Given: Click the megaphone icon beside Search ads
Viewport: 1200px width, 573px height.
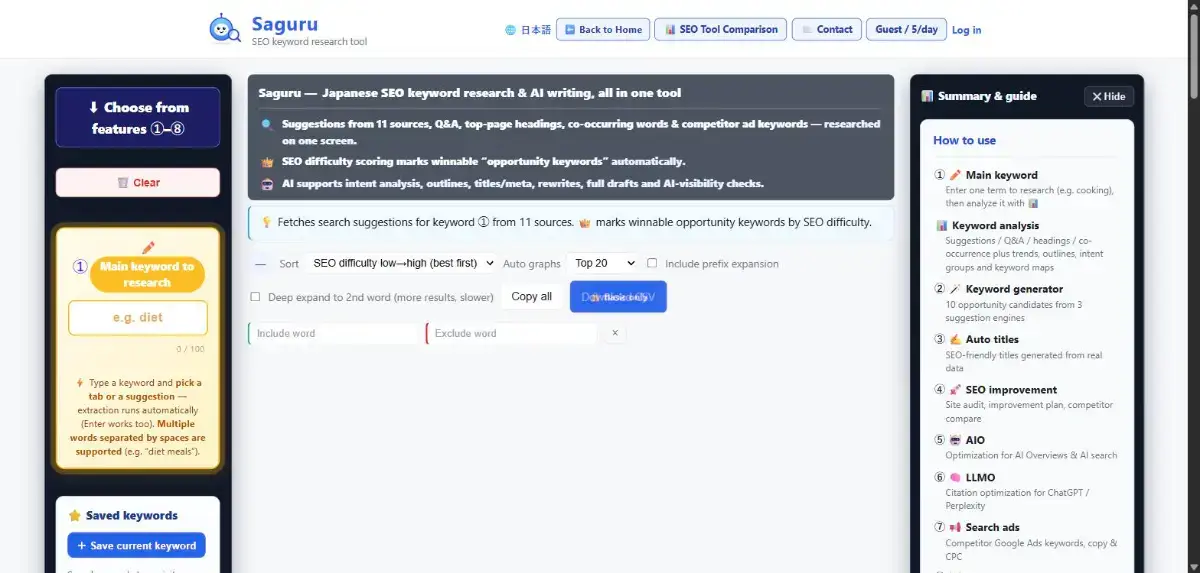Looking at the screenshot, I should [x=955, y=528].
